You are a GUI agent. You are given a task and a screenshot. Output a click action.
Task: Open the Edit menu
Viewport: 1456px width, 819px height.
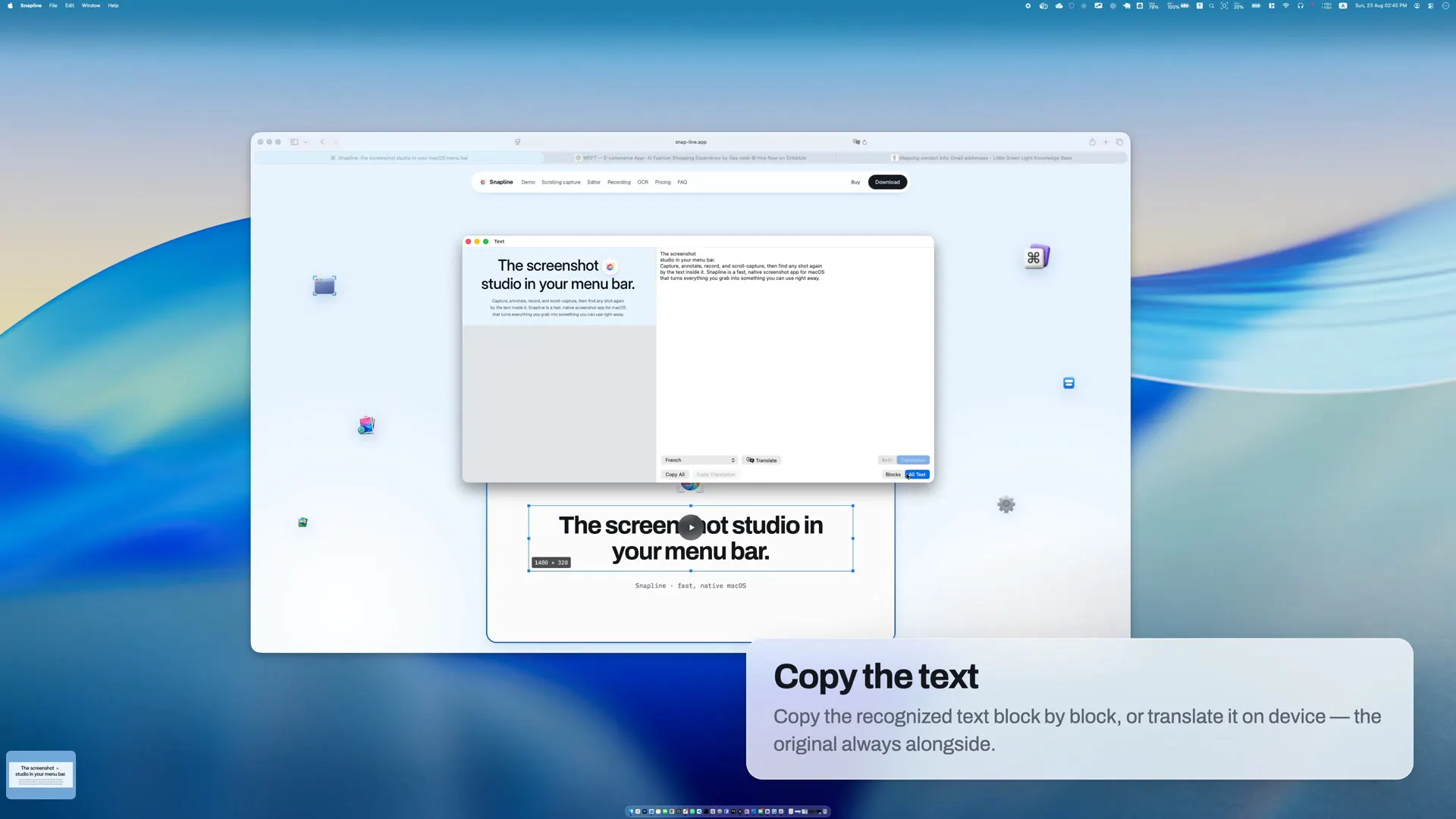click(70, 5)
